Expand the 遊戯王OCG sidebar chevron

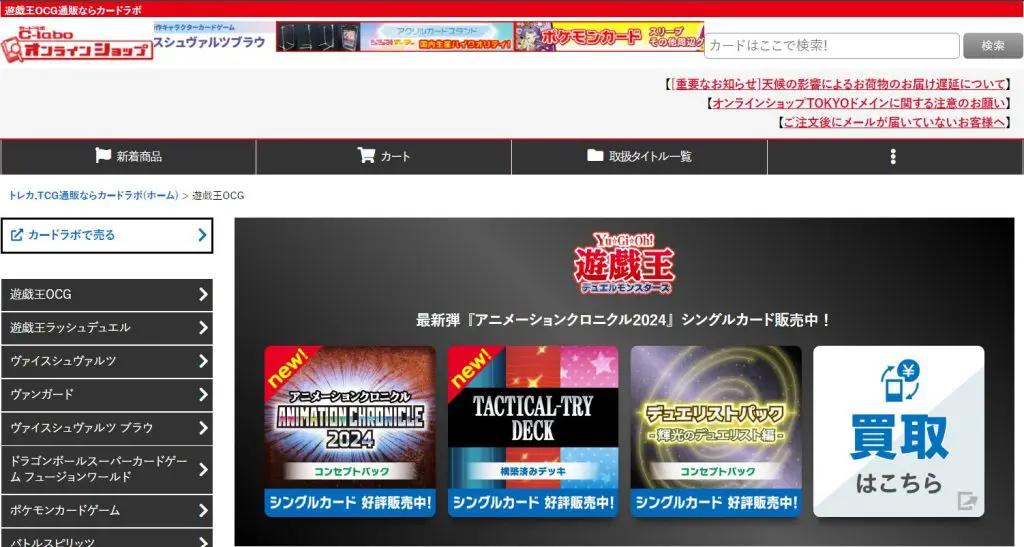(x=203, y=294)
